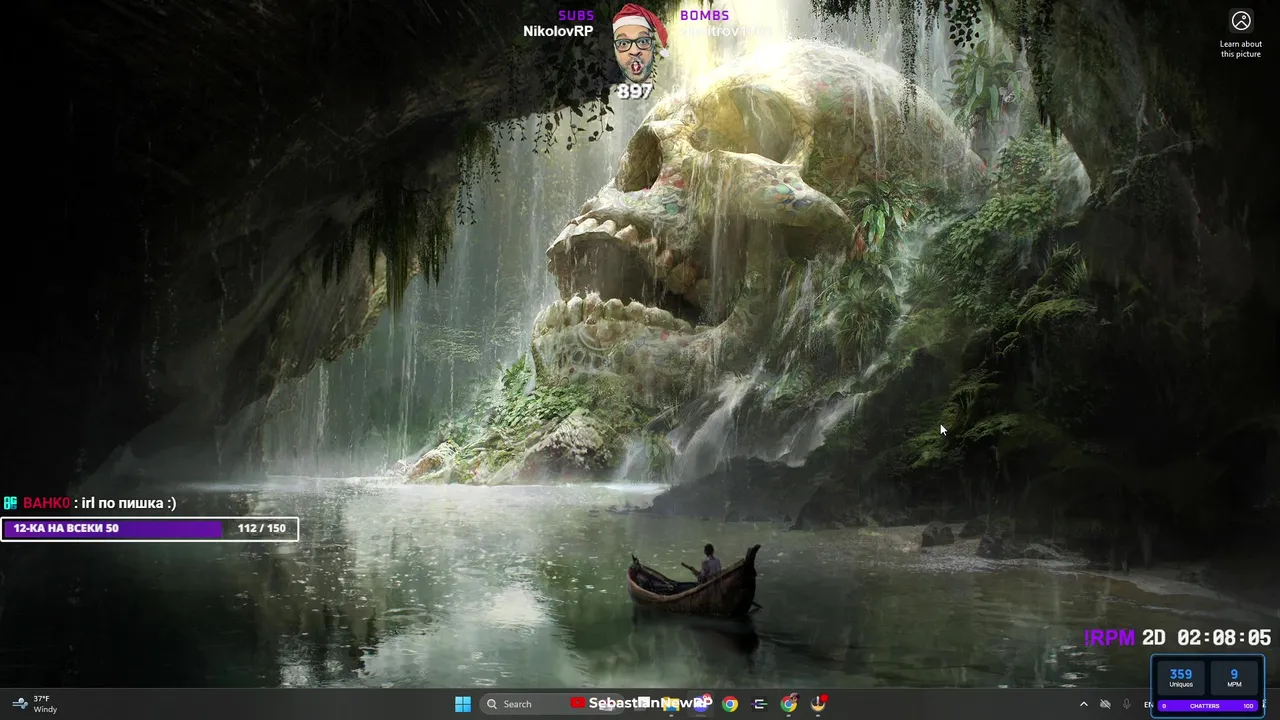Viewport: 1280px width, 720px height.
Task: Open the first Chrome taskbar icon
Action: pos(730,704)
